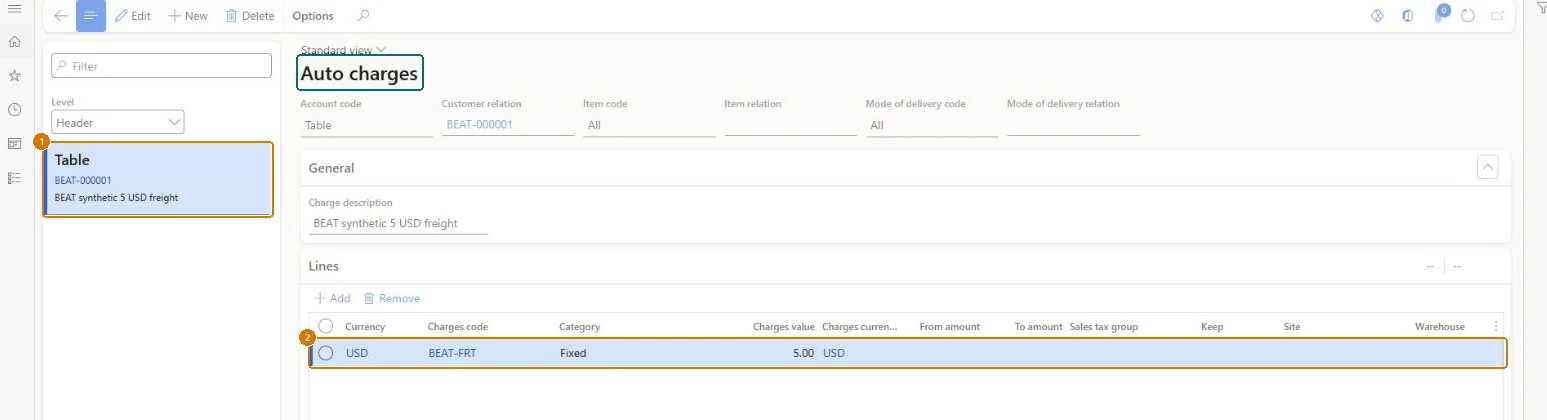Open Recent clock icon in sidebar
The image size is (1547, 420).
[x=14, y=110]
